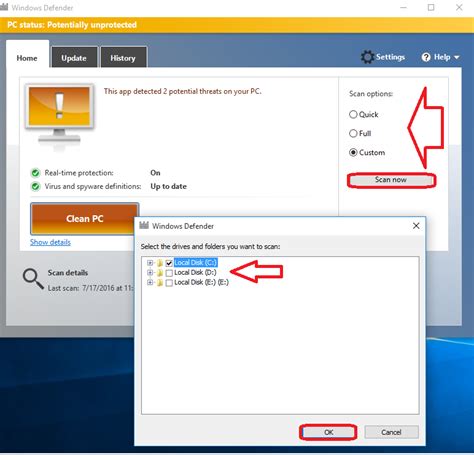
Task: Switch to the Update tab
Action: (74, 58)
